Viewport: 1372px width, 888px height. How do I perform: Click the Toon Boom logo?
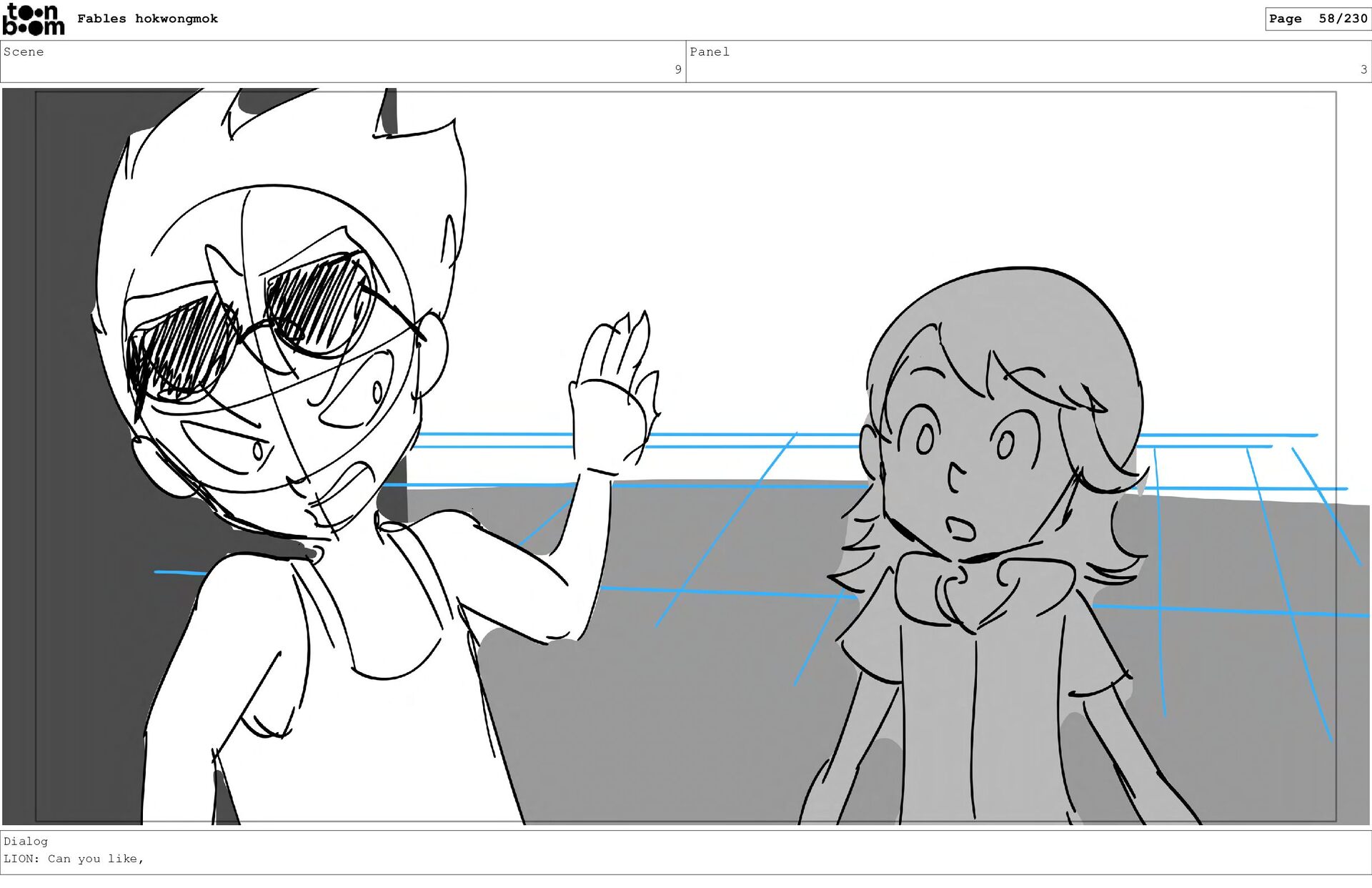pyautogui.click(x=33, y=19)
